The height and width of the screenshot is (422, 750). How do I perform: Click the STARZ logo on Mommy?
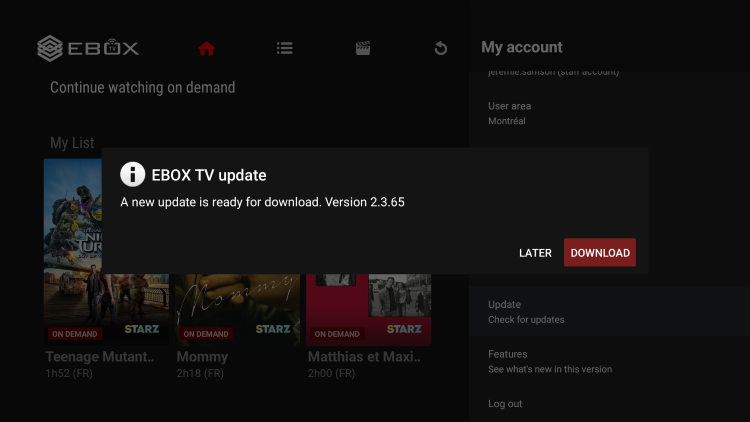point(273,329)
